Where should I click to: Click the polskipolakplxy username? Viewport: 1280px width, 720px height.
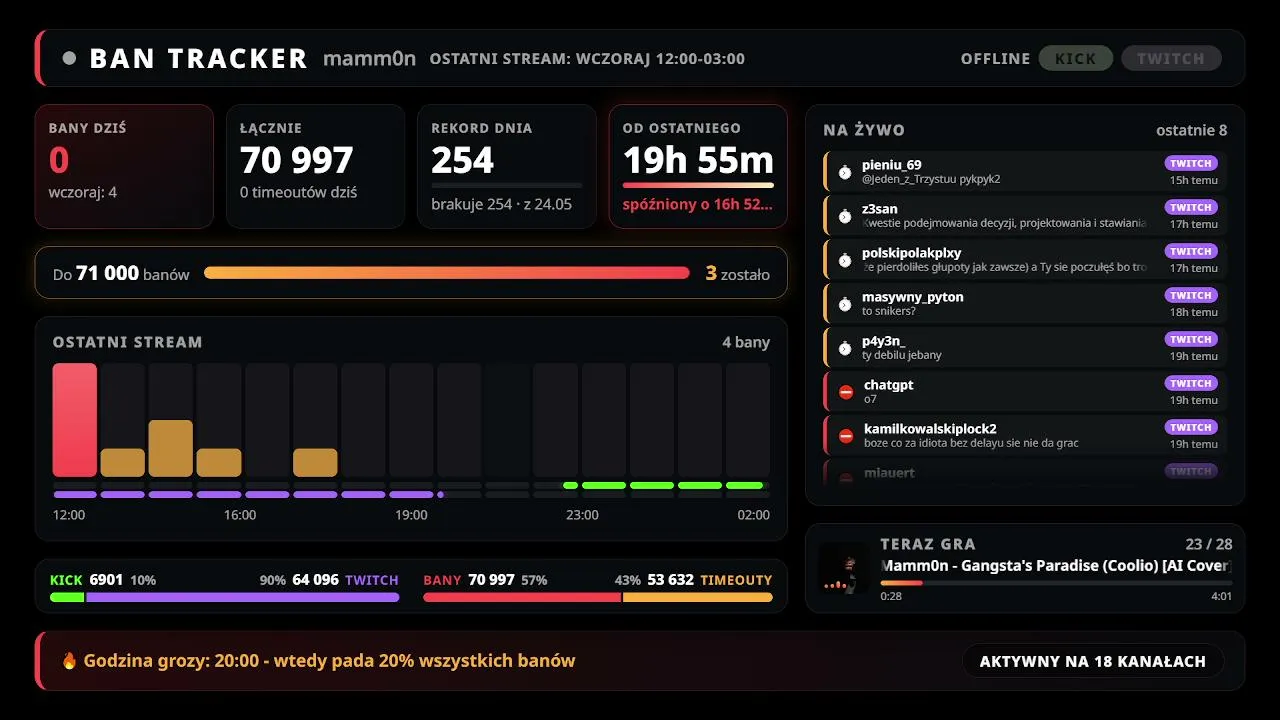click(912, 253)
